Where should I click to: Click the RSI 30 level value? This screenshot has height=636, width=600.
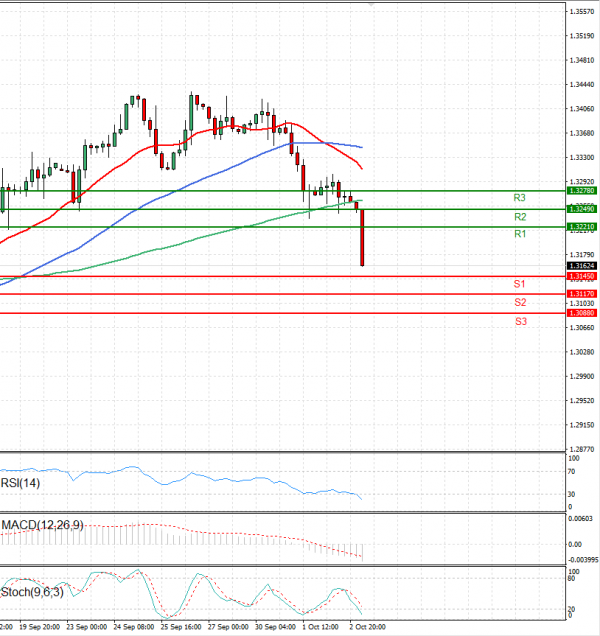(x=571, y=494)
